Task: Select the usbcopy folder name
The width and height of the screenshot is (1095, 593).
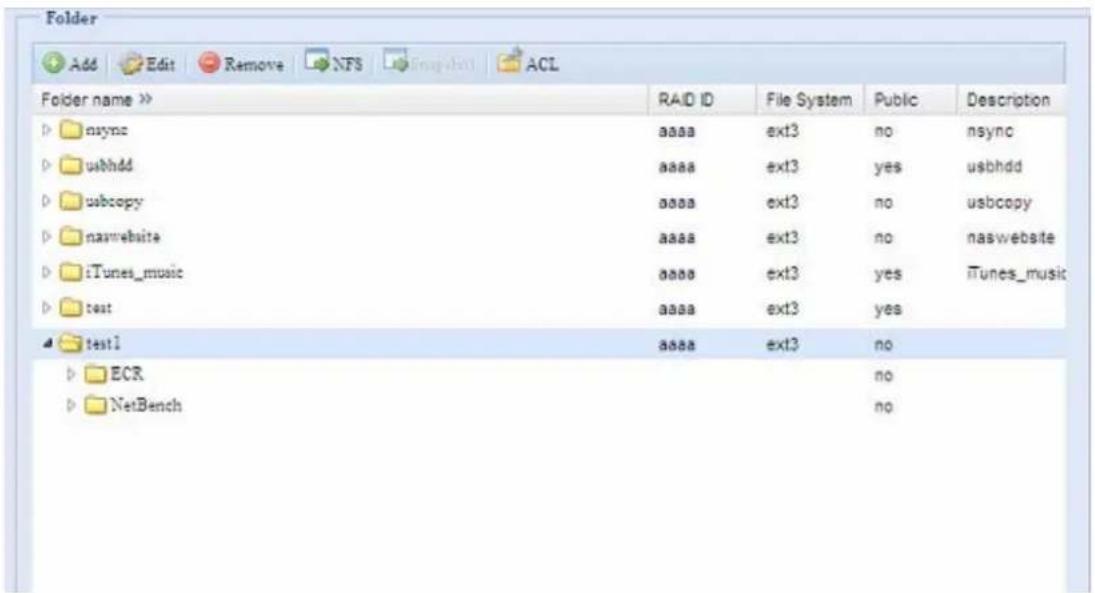Action: (x=114, y=202)
